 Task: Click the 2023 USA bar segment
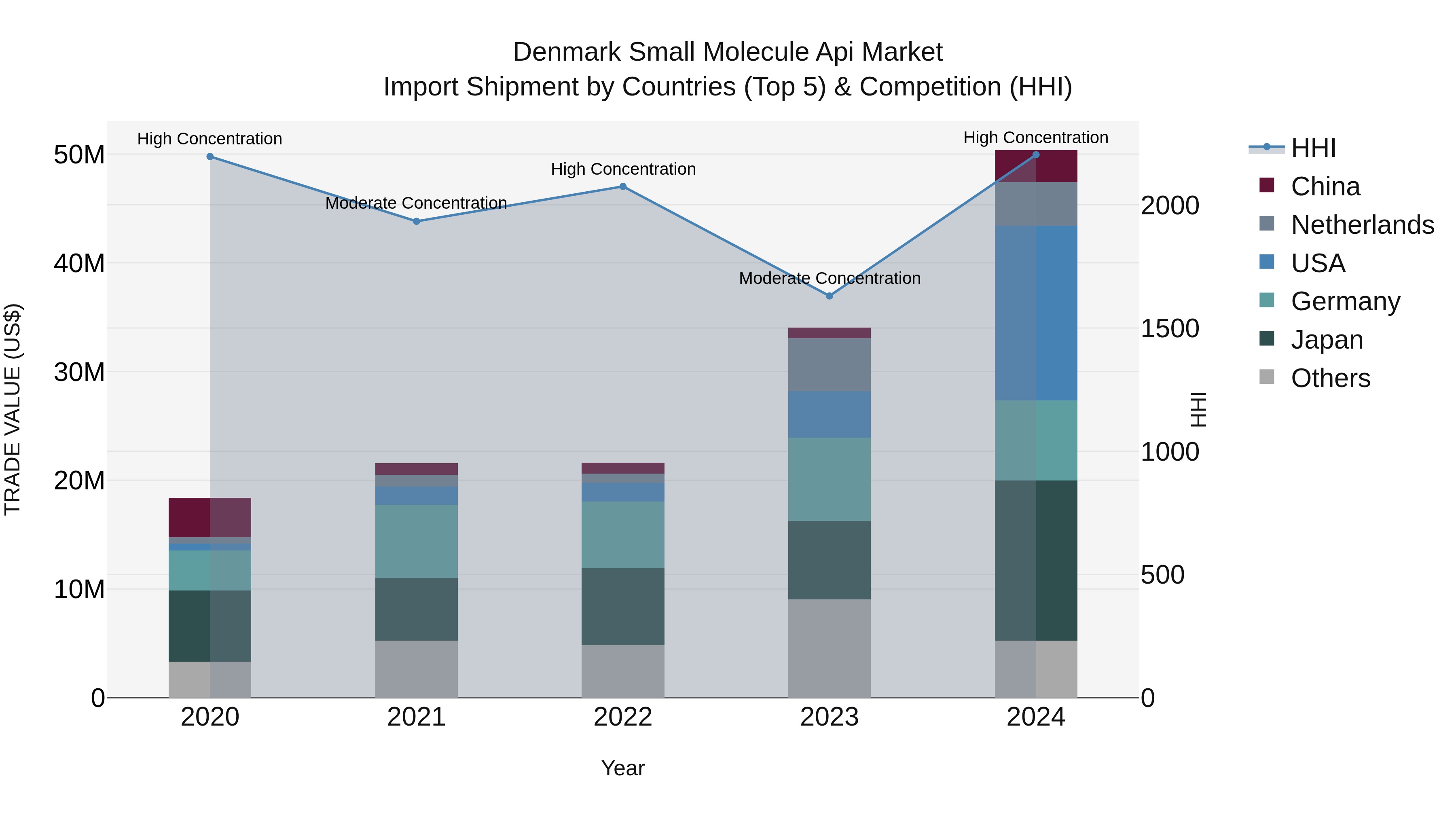(x=830, y=415)
